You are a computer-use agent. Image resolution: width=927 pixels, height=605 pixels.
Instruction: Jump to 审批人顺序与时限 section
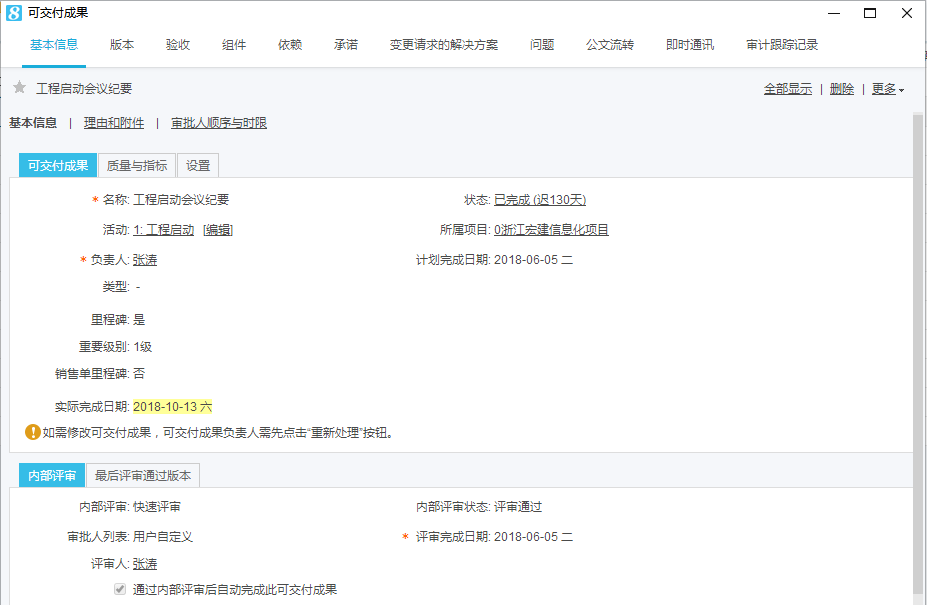219,123
